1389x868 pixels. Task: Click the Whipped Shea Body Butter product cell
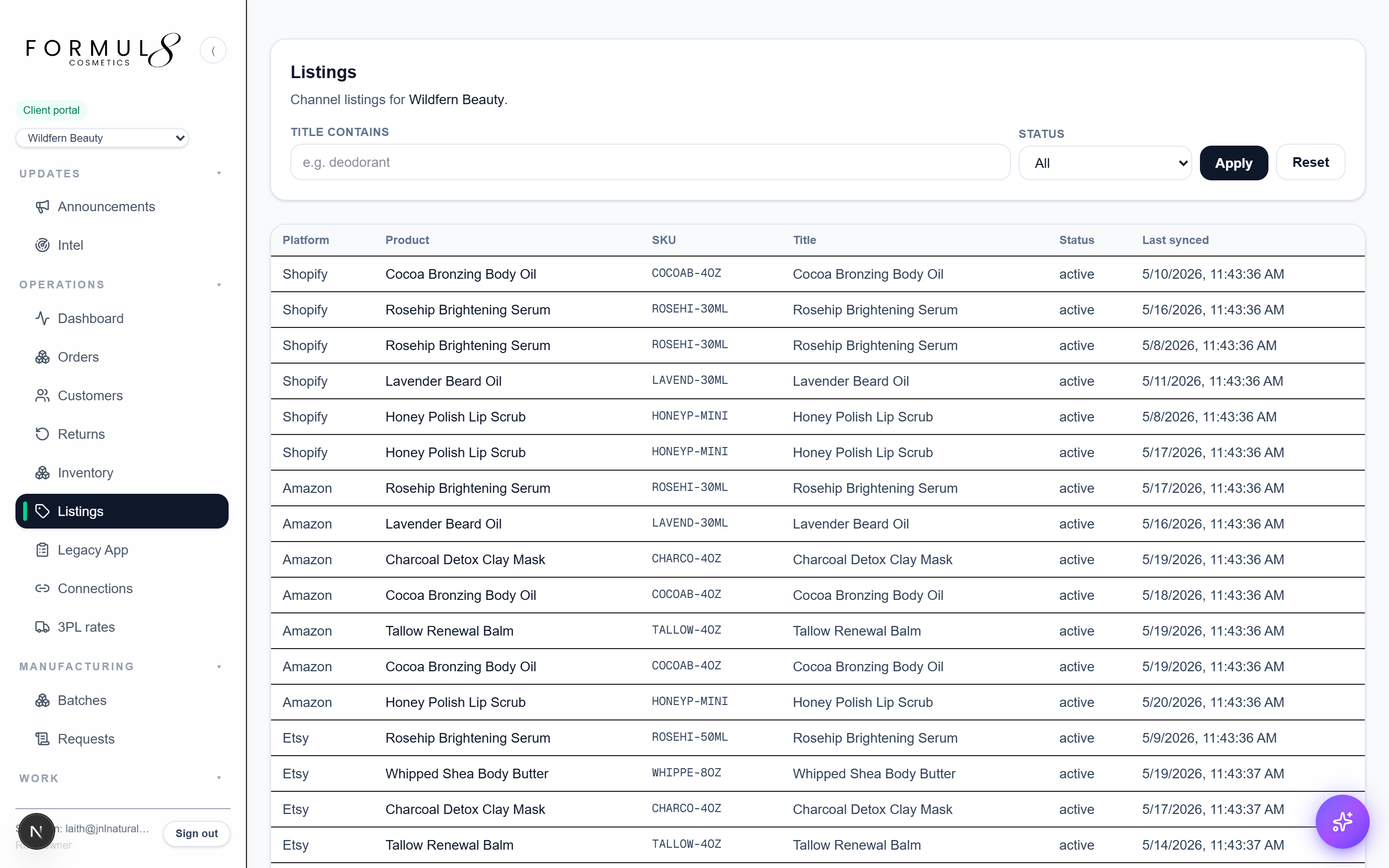click(466, 773)
